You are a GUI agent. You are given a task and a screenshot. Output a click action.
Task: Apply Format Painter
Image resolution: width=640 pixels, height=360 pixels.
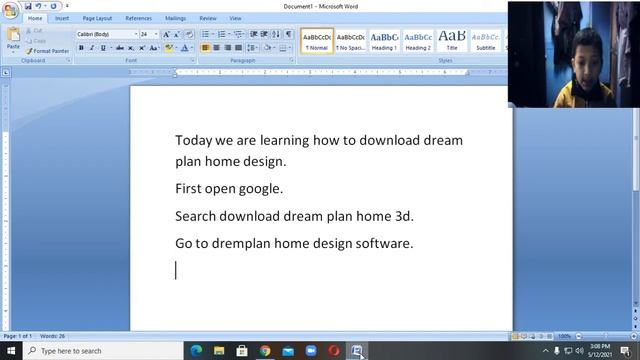point(47,51)
